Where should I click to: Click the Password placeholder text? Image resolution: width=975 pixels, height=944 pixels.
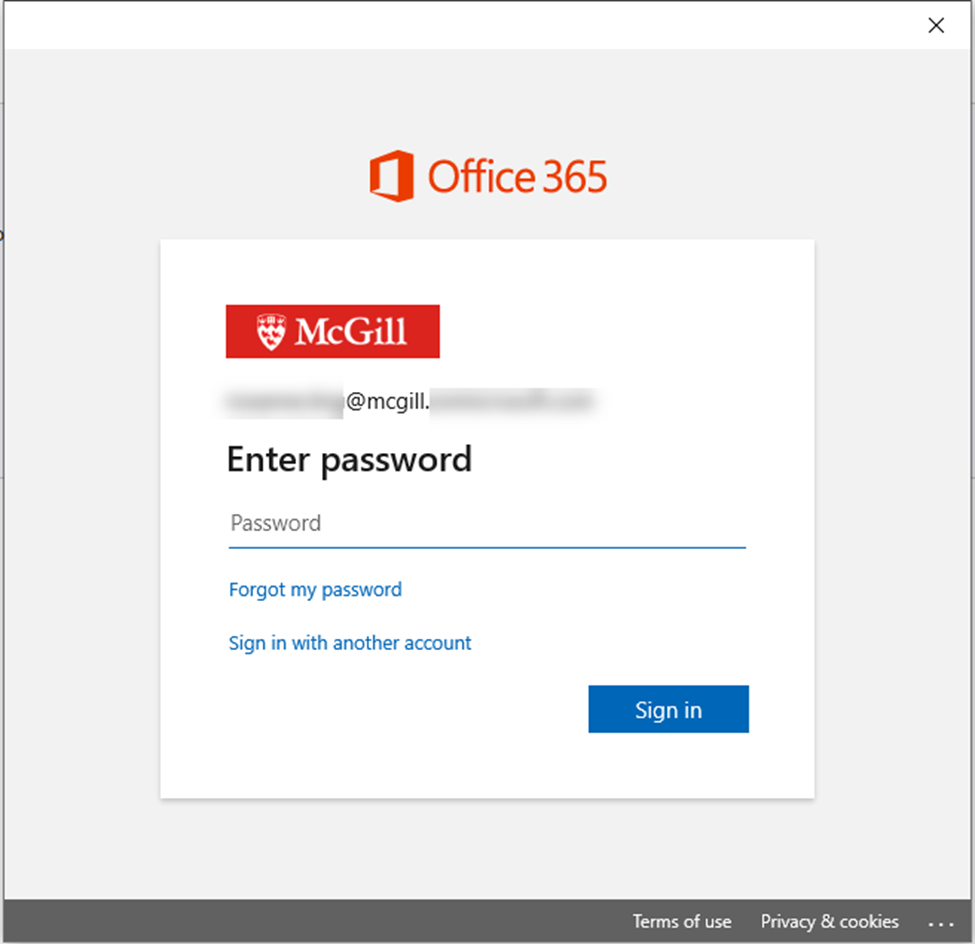[x=275, y=522]
